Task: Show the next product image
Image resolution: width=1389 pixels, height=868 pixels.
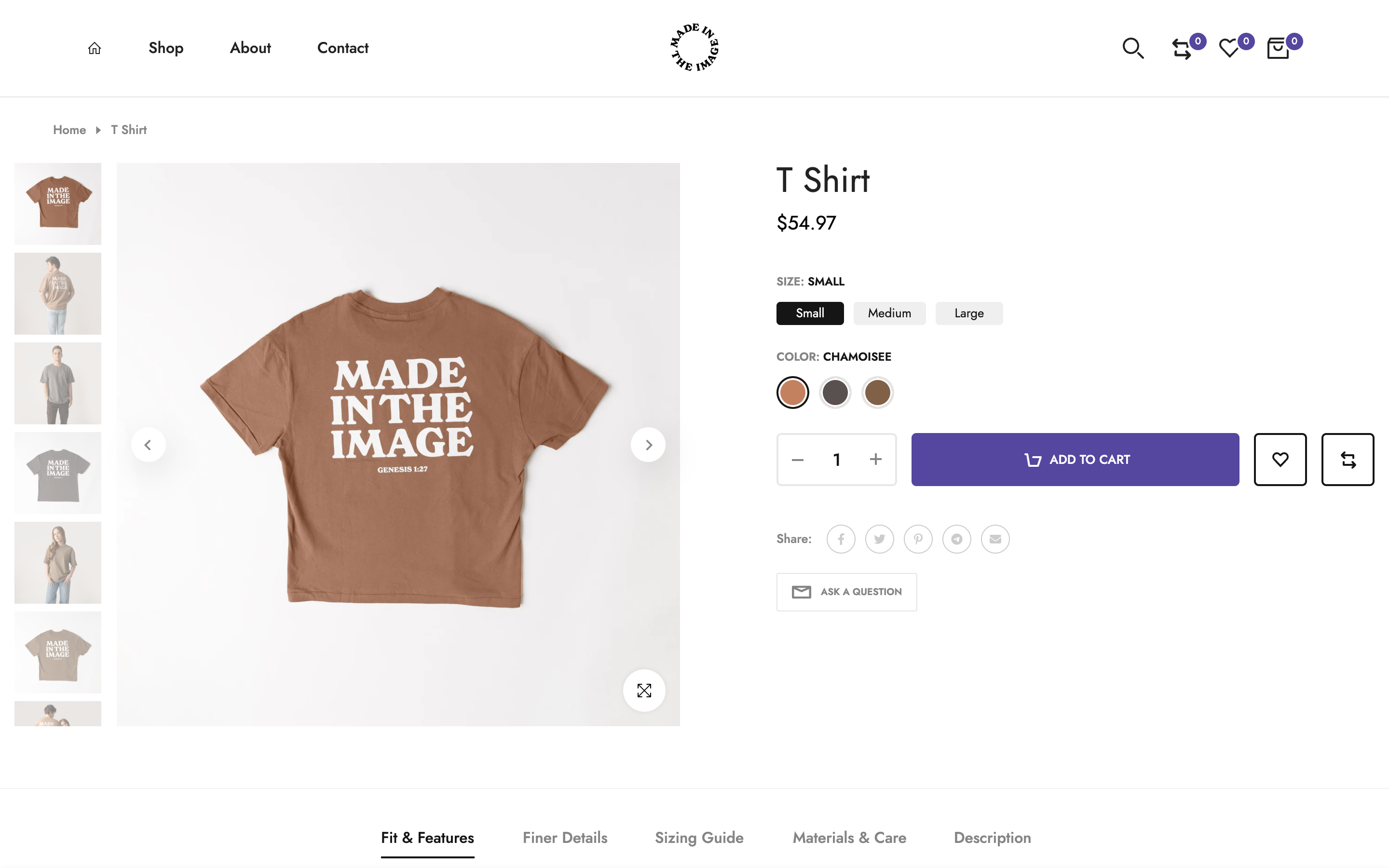Action: tap(648, 444)
